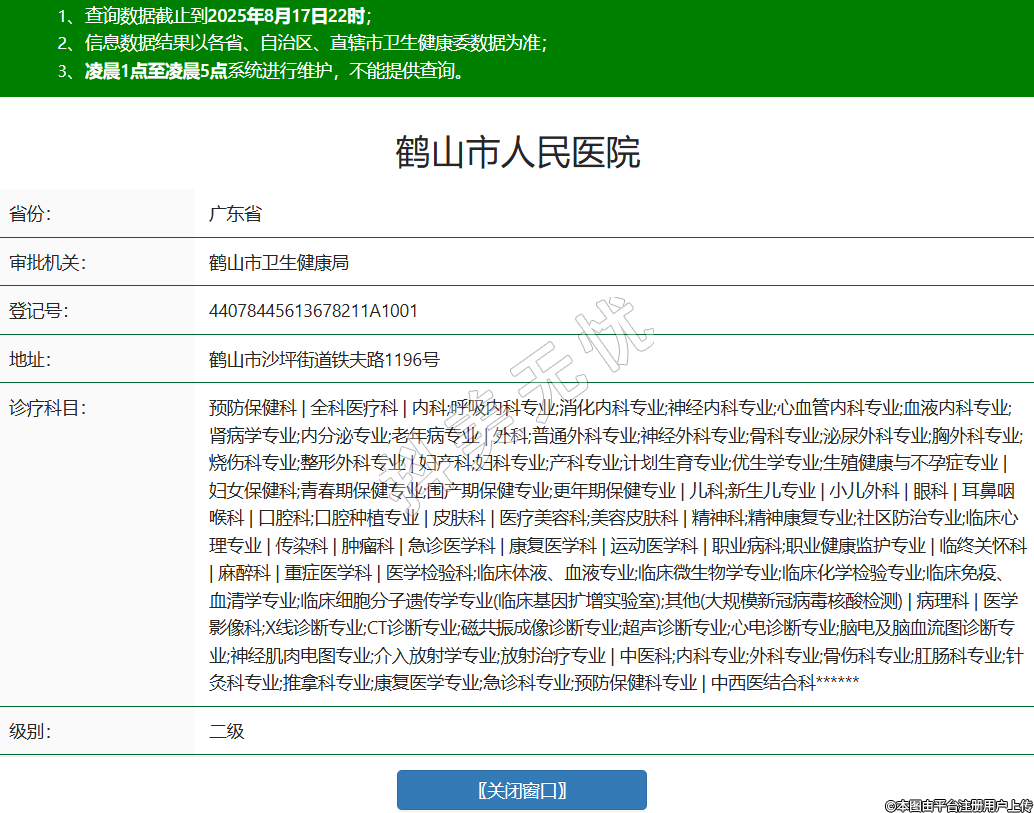Select the 审批机关 field label

[48, 262]
